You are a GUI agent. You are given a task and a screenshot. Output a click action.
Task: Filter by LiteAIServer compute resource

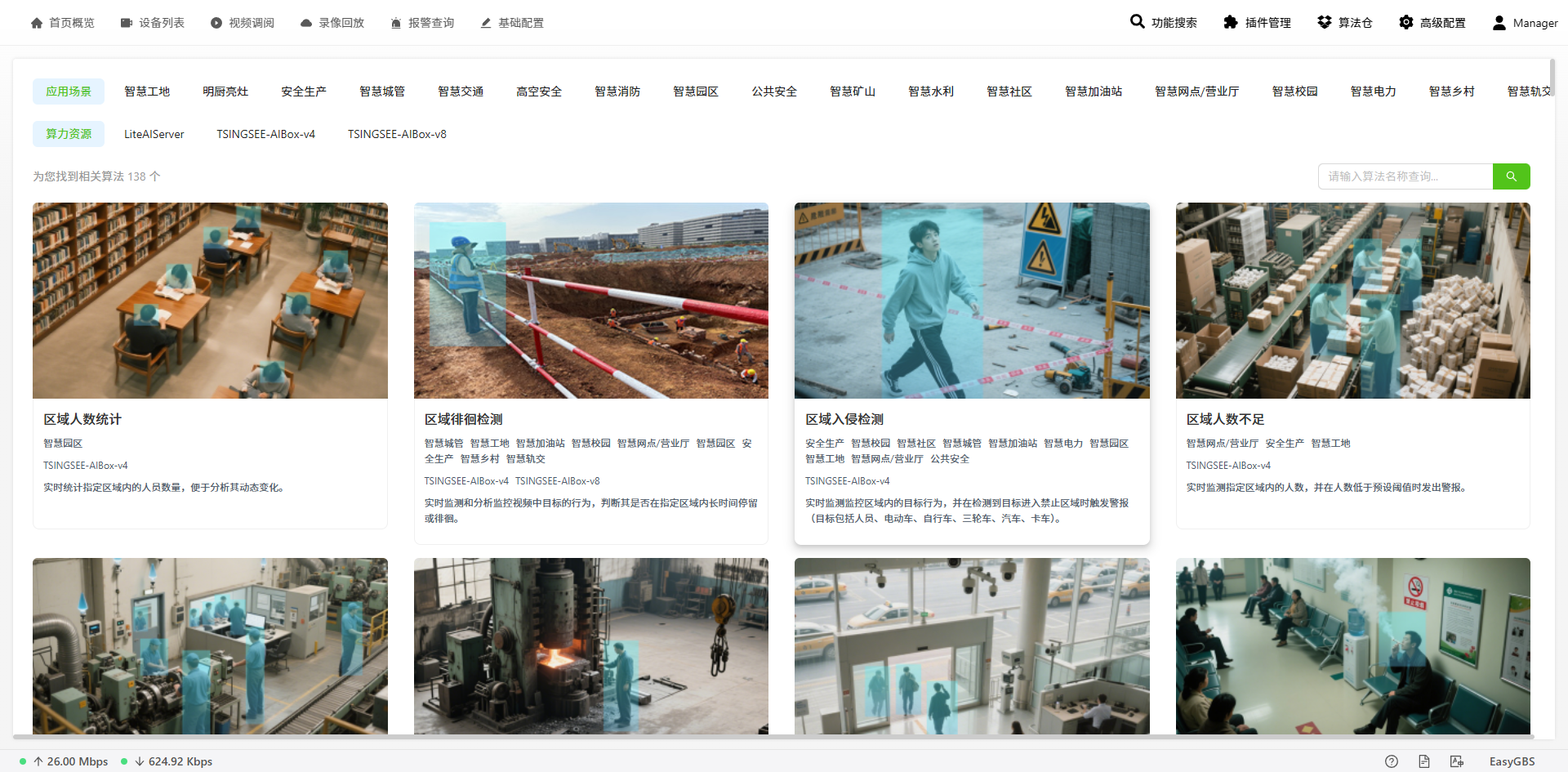click(x=154, y=134)
